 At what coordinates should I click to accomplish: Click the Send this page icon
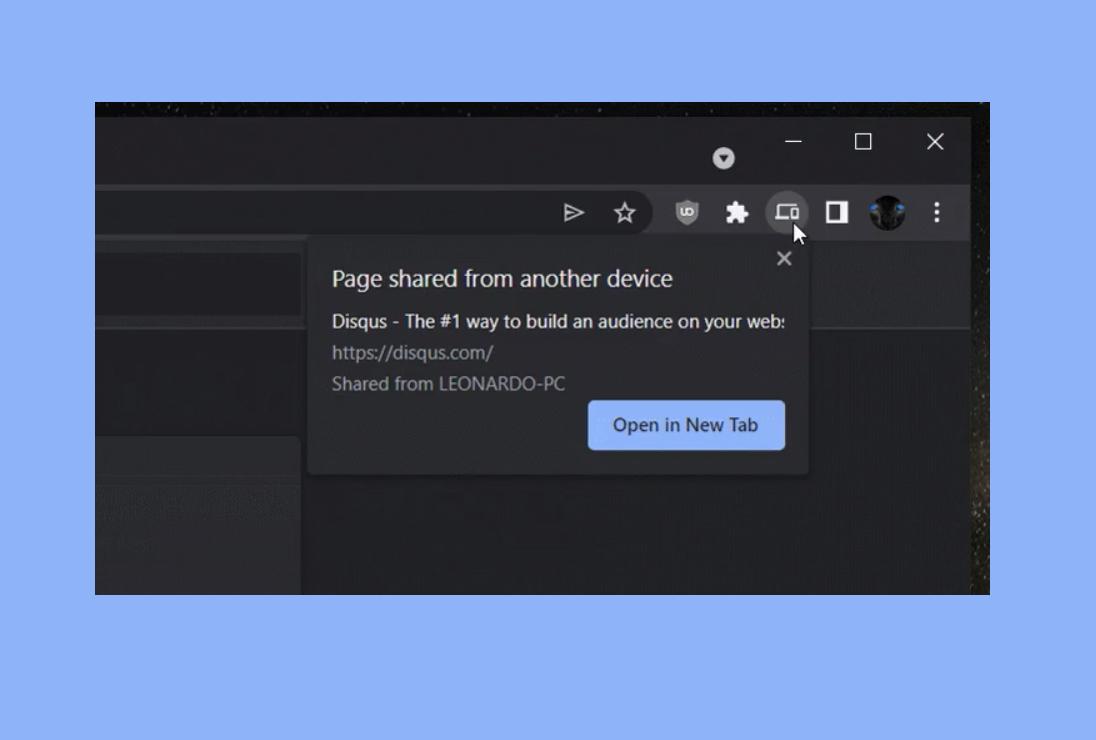[x=575, y=212]
